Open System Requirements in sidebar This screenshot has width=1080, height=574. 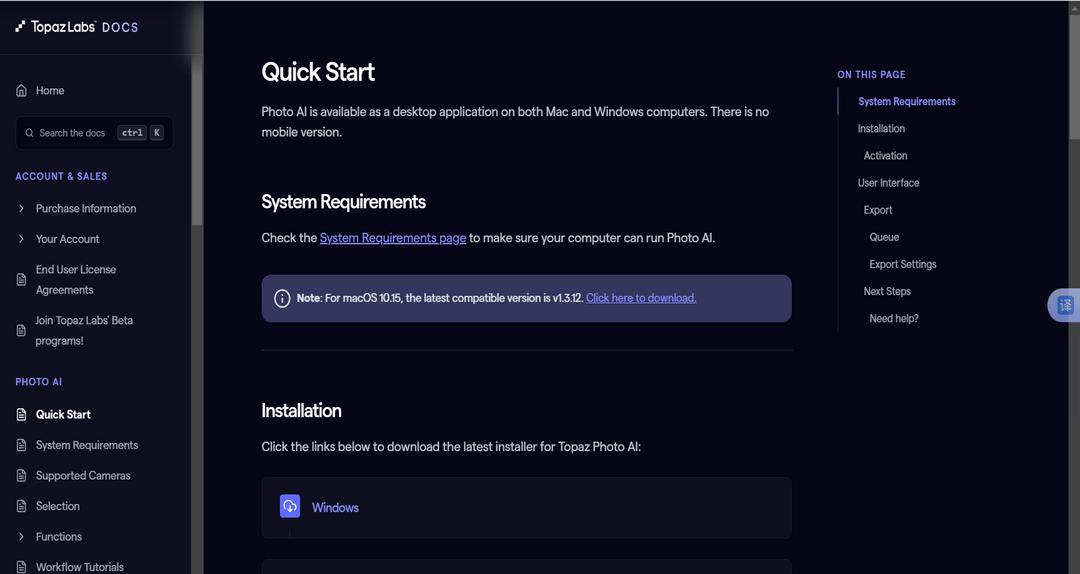tap(87, 445)
